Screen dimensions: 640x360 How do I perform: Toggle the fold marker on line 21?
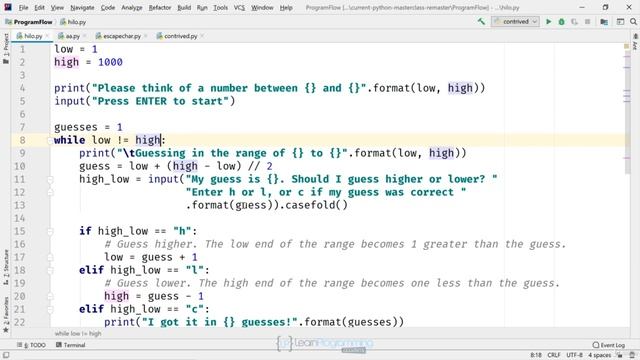click(50, 309)
